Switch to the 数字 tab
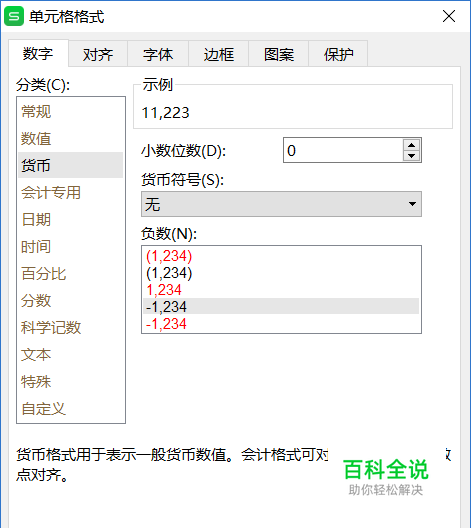Screen dimensions: 471x528 (38, 54)
